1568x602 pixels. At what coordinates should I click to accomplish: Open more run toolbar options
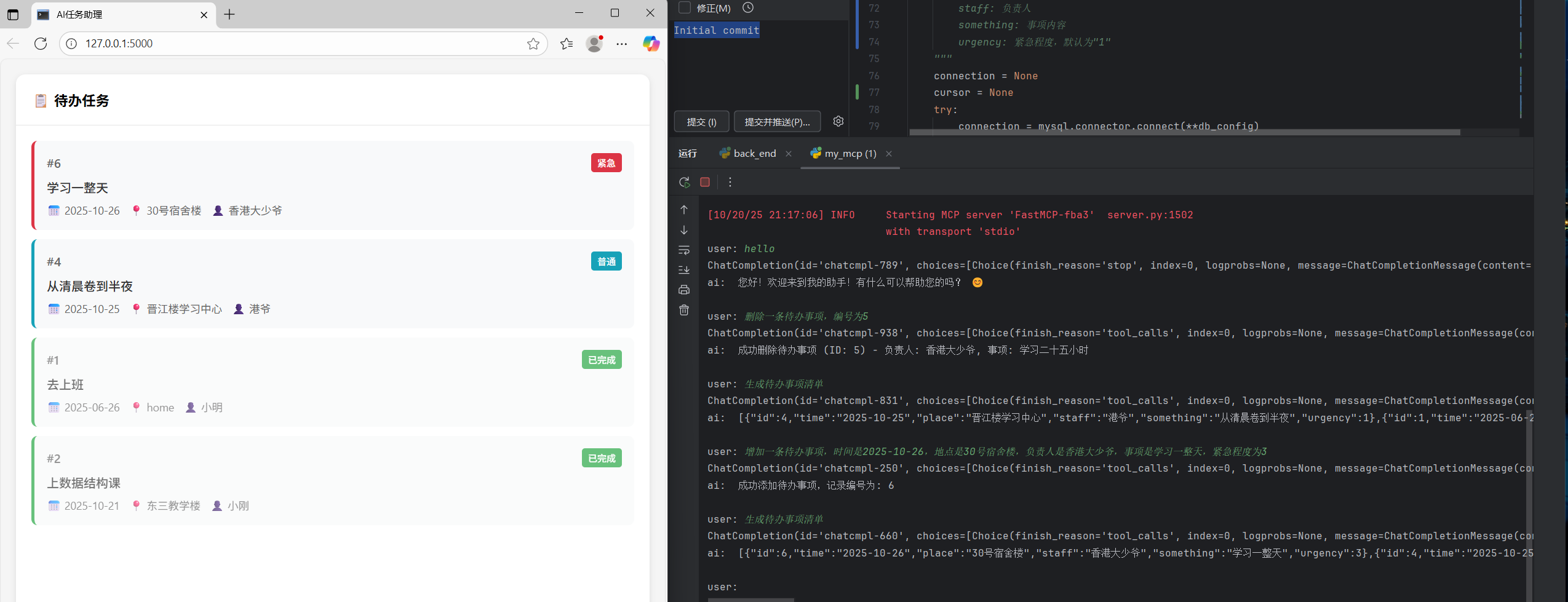tap(730, 182)
